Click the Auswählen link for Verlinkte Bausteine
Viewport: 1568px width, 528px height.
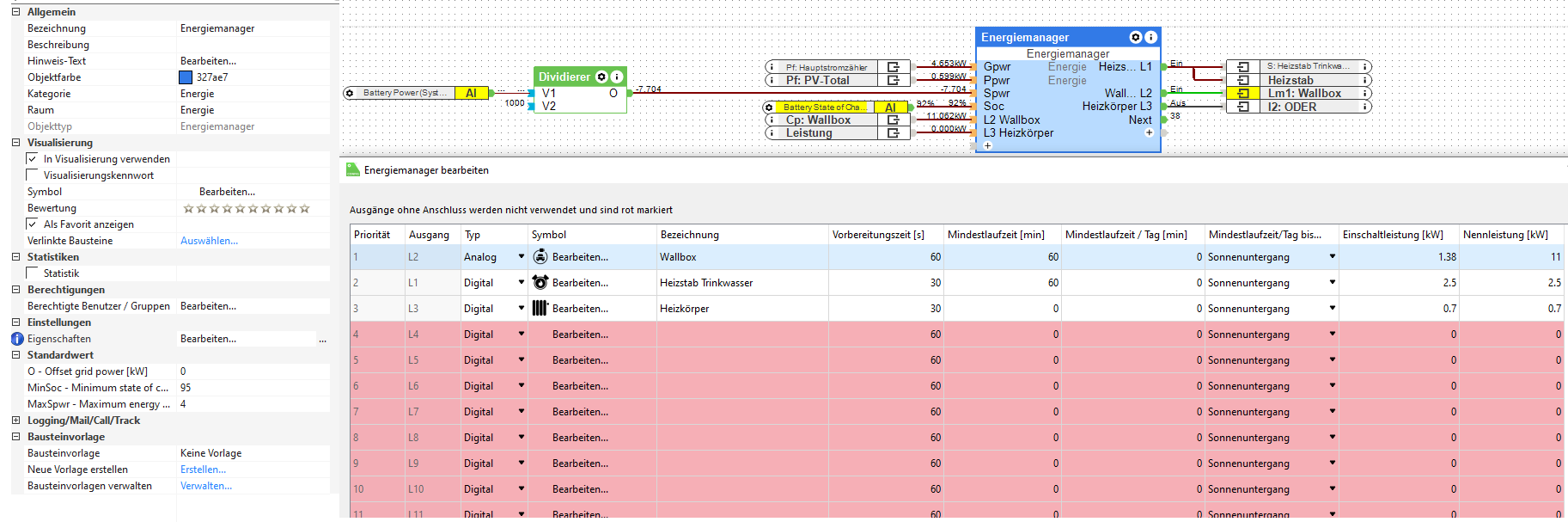pyautogui.click(x=209, y=241)
